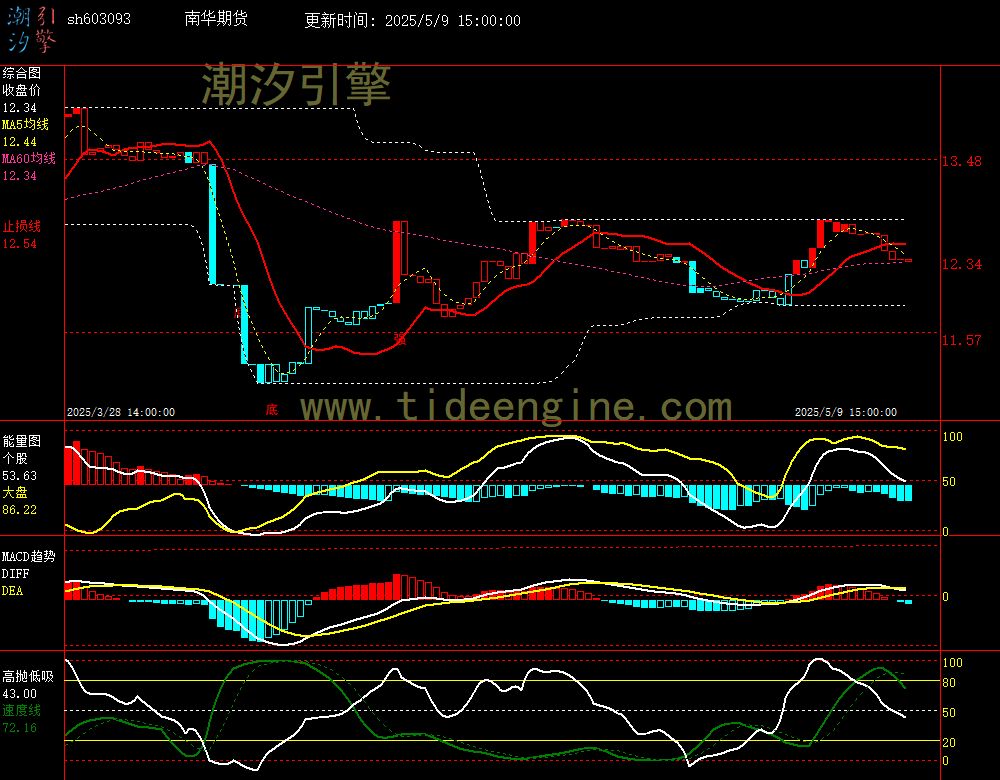The image size is (1000, 780).
Task: Click the red 止损线 label
Action: click(22, 226)
